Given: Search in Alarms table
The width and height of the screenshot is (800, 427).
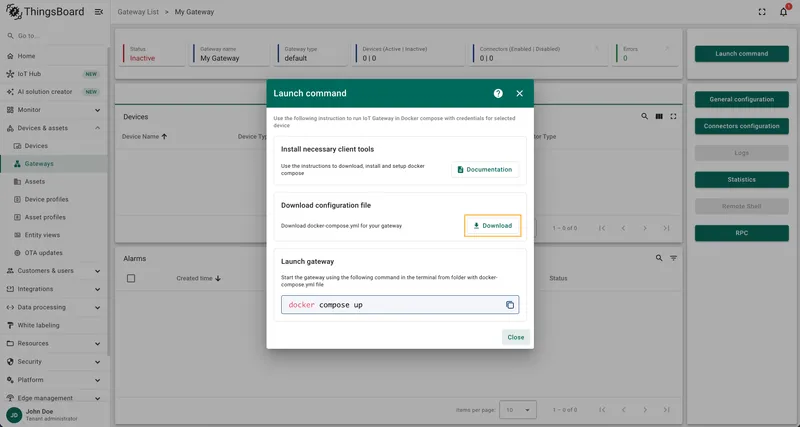Looking at the screenshot, I should tap(659, 258).
